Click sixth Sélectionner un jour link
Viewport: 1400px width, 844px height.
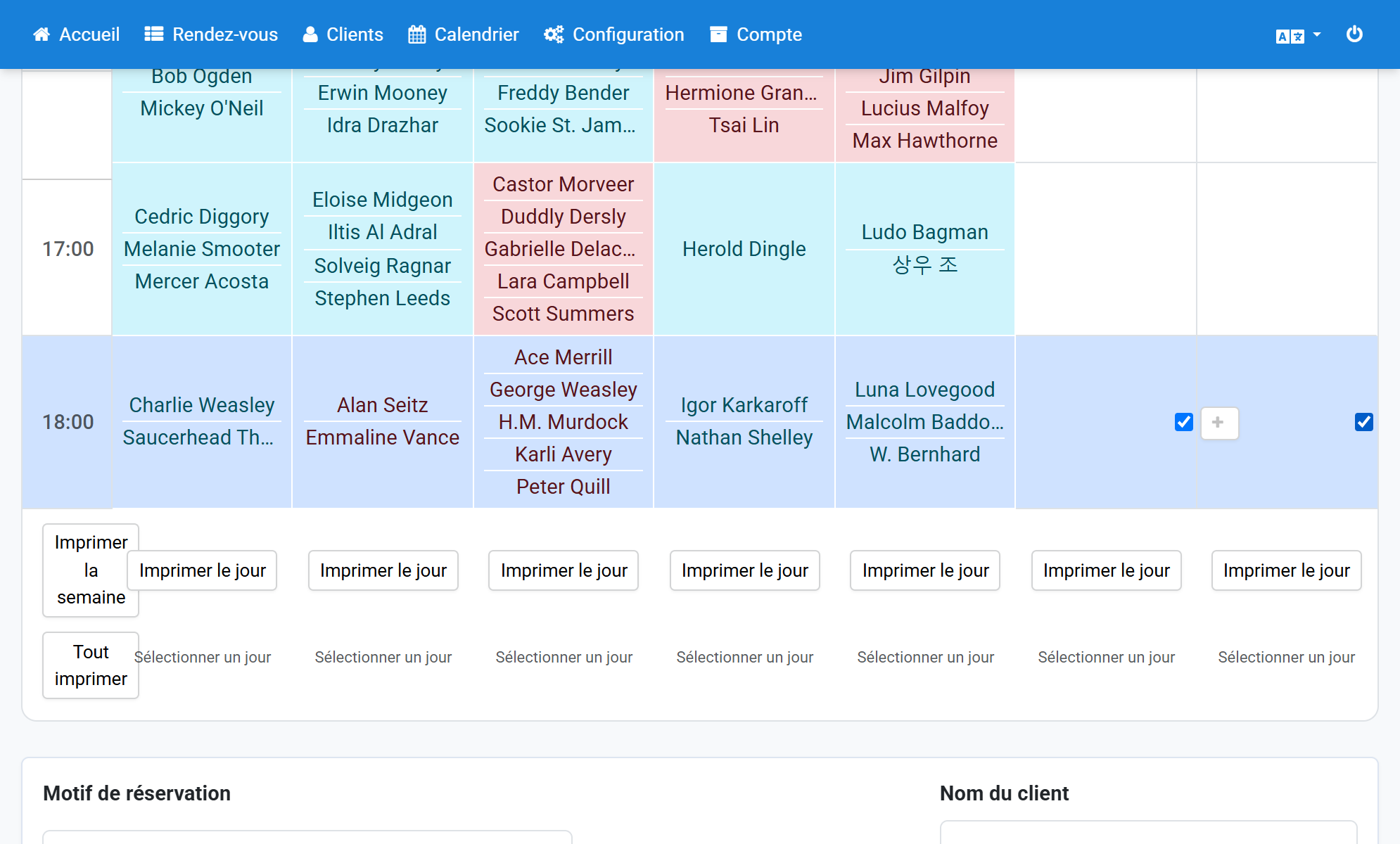point(1107,657)
